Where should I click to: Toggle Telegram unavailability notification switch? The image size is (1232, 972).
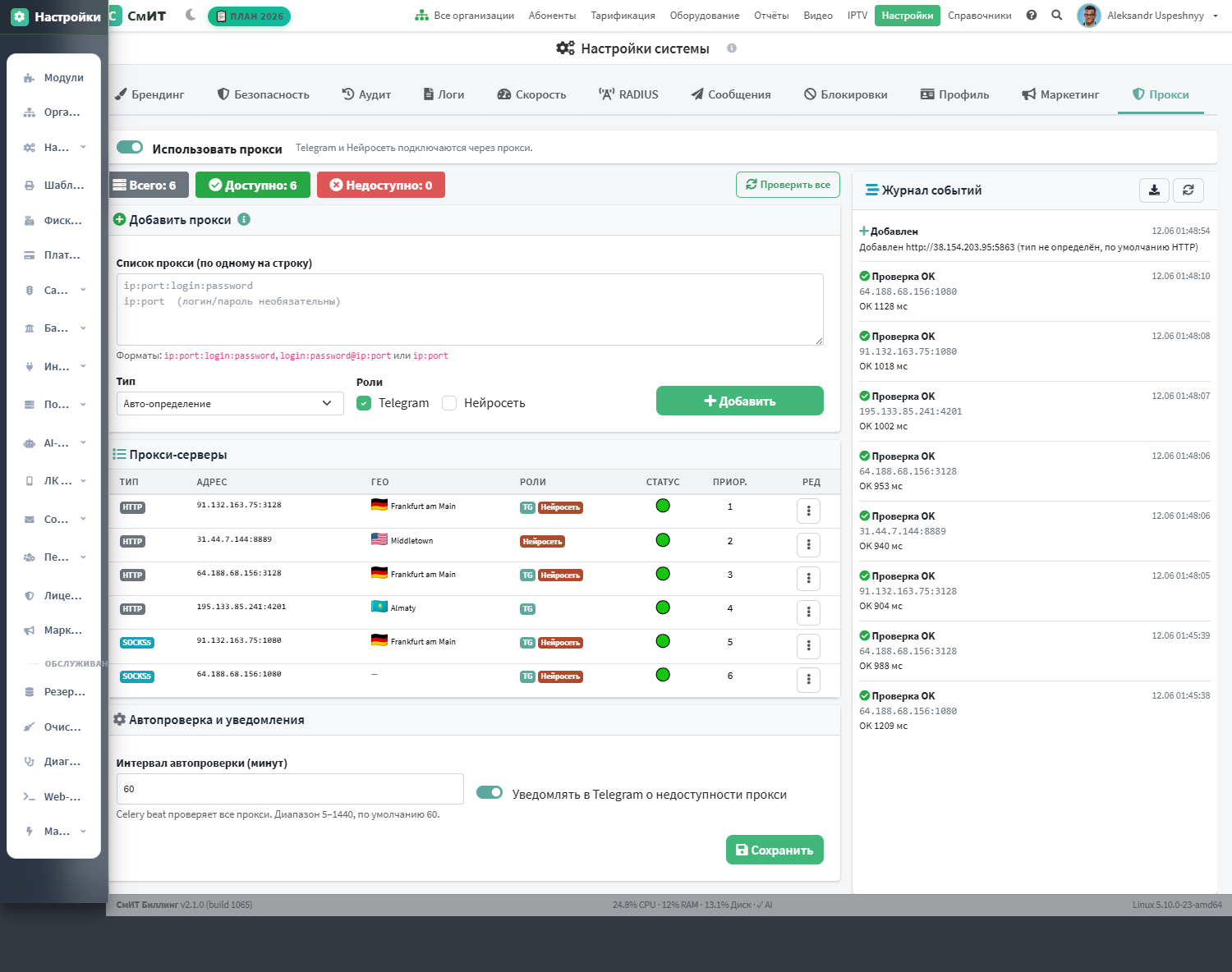(x=490, y=792)
